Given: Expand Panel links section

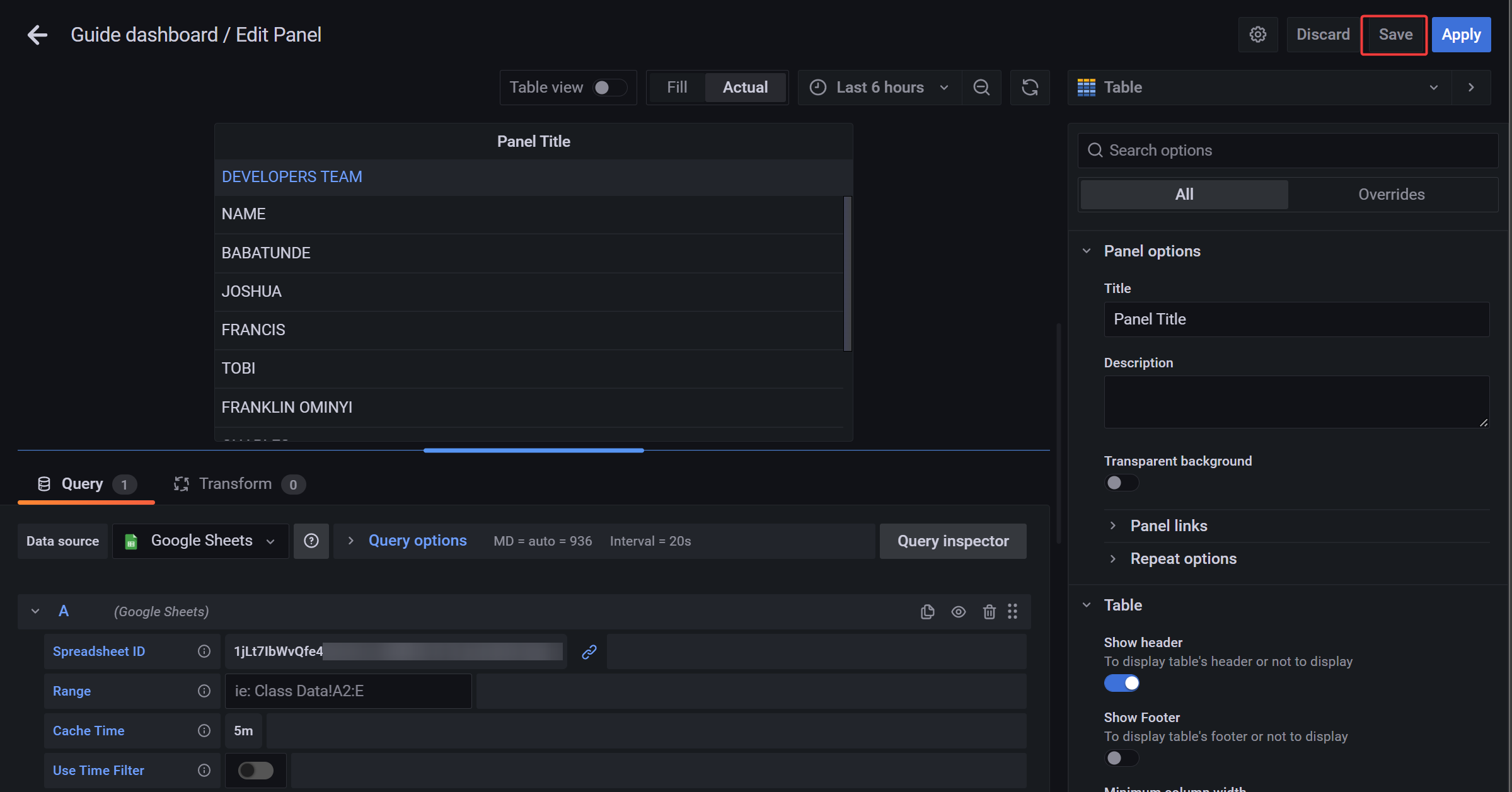Looking at the screenshot, I should pyautogui.click(x=1169, y=526).
